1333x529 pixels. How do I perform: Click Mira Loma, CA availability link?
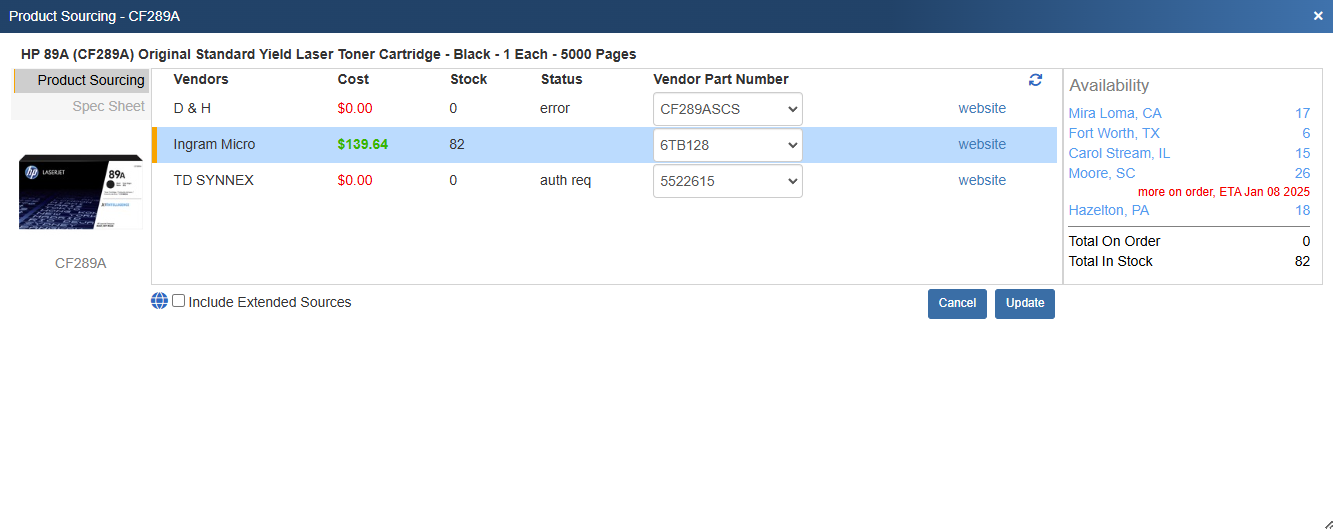pyautogui.click(x=1115, y=114)
